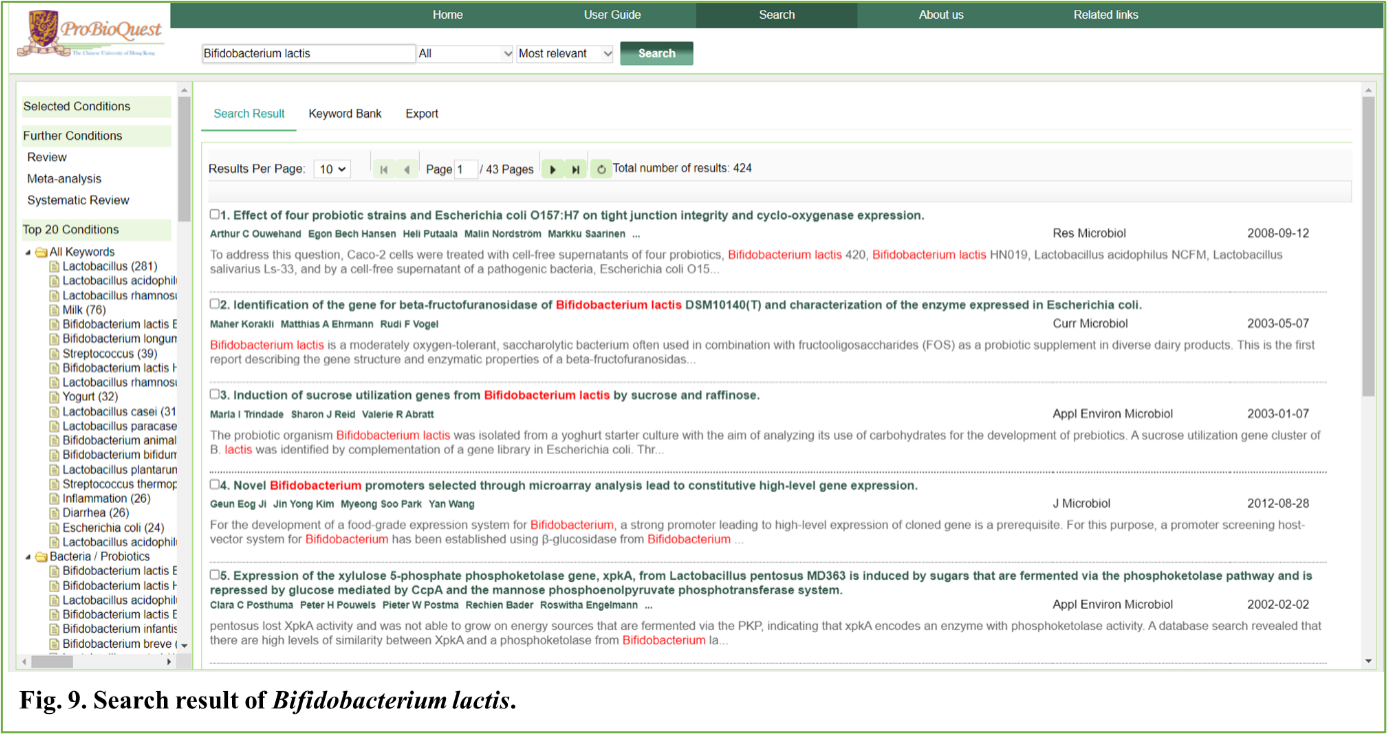Tick the checkbox beside result 5
This screenshot has width=1390, height=739.
click(x=215, y=575)
